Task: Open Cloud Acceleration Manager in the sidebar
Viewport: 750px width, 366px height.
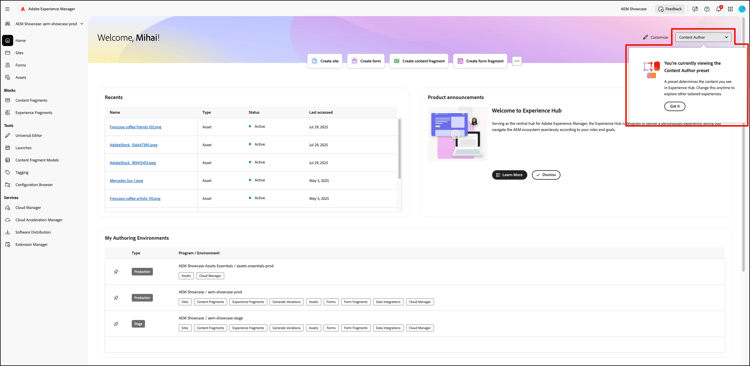Action: click(x=39, y=220)
